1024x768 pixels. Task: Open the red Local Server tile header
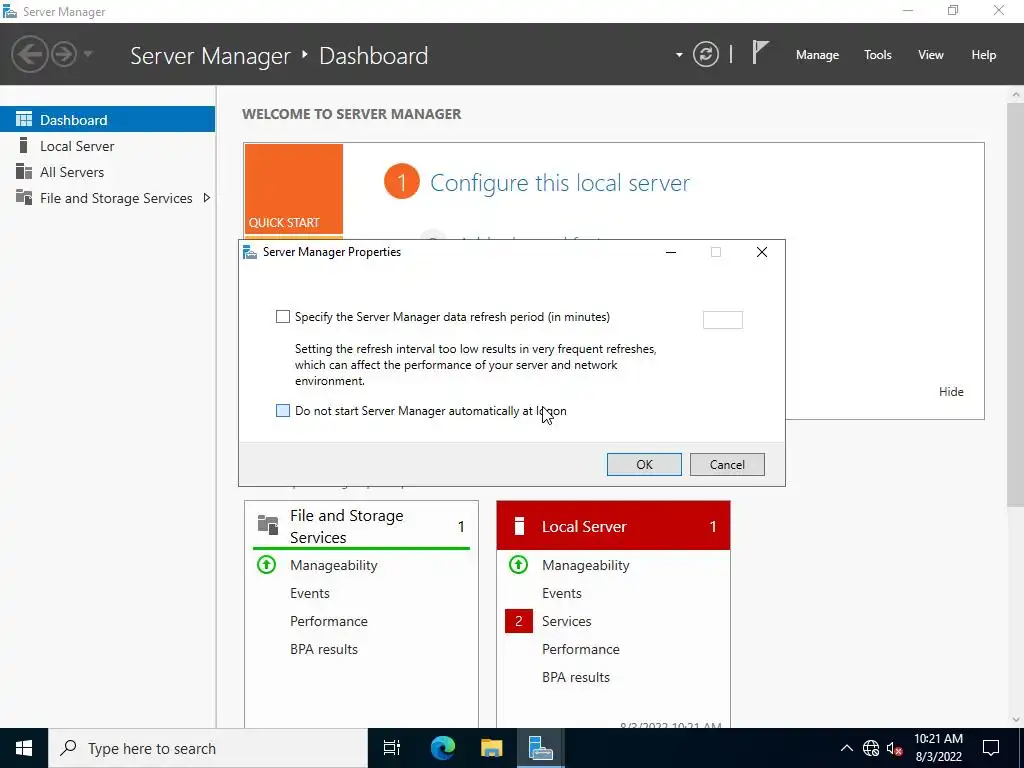click(613, 526)
